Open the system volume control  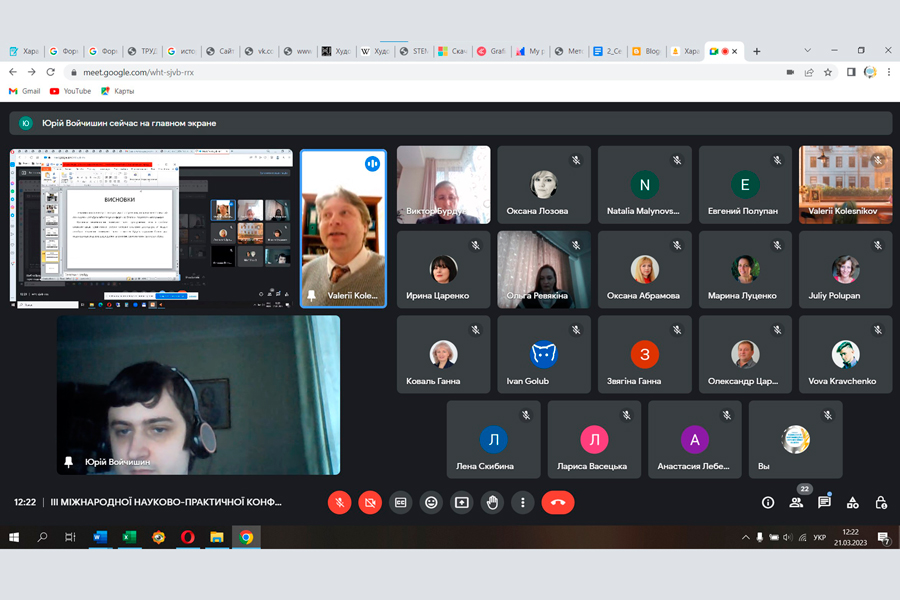click(788, 537)
